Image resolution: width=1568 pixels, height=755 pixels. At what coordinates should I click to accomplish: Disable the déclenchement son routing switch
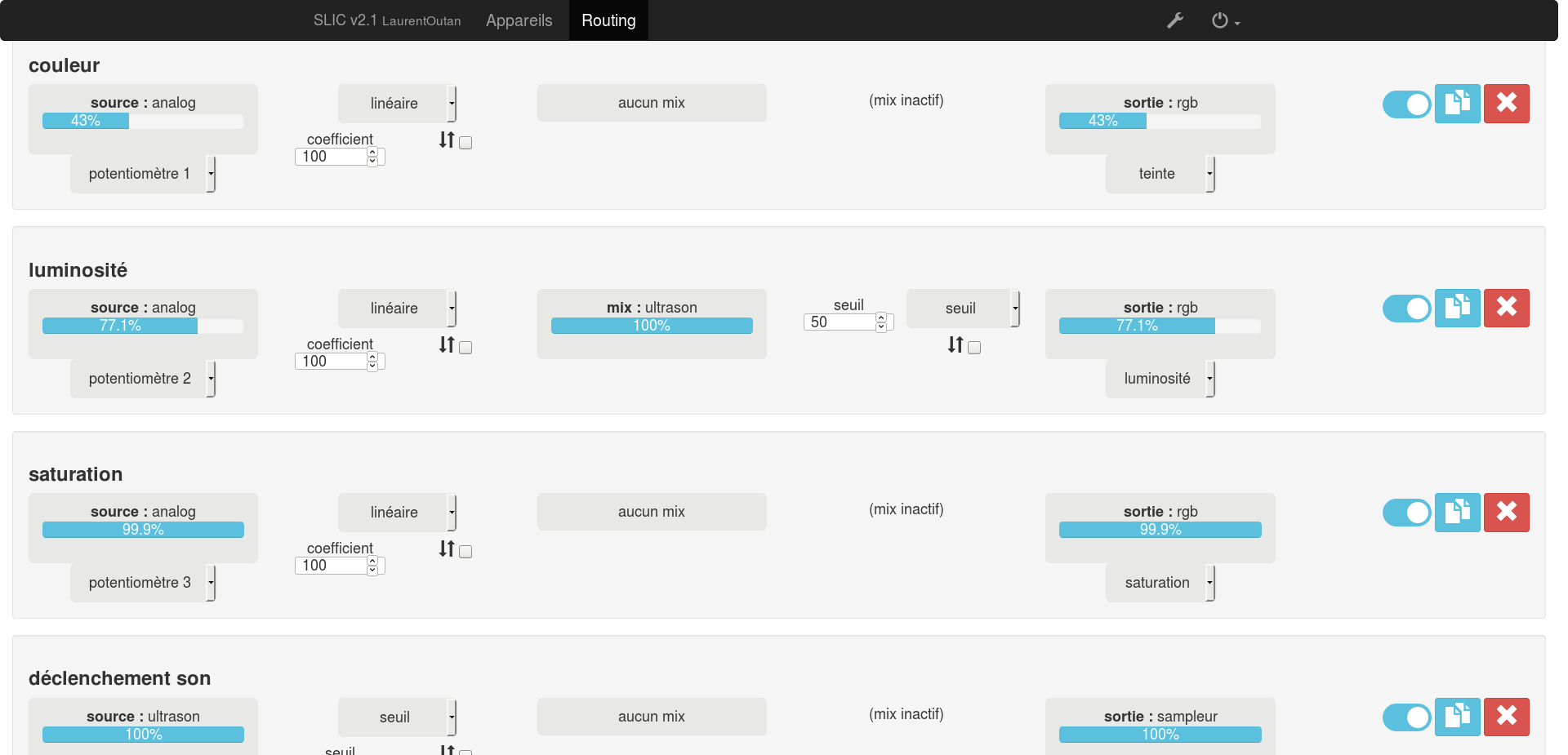1406,717
